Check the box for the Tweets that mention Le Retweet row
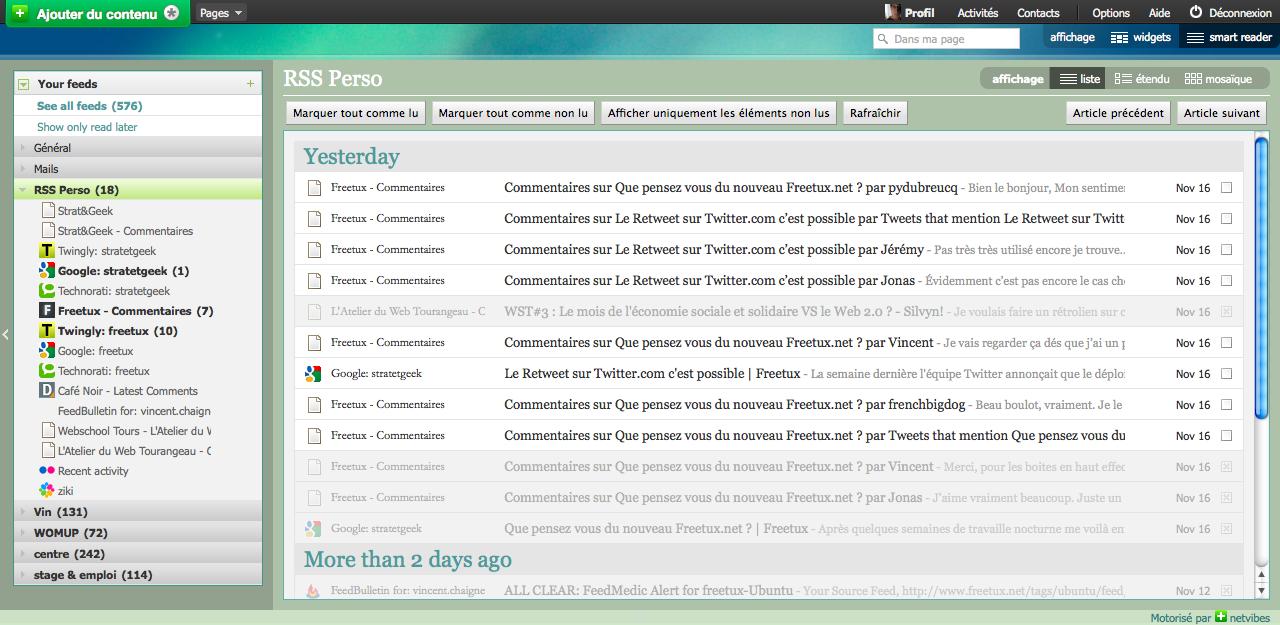 (x=1226, y=219)
